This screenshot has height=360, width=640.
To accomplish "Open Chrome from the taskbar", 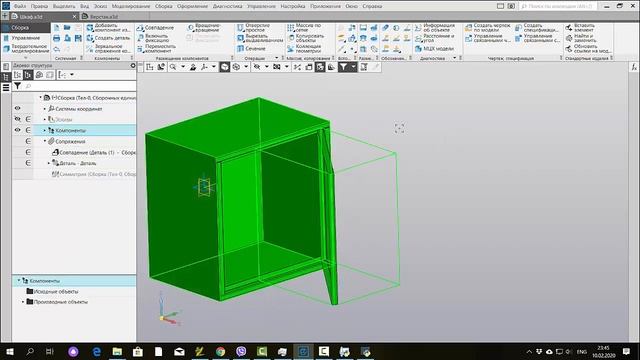I will (220, 351).
